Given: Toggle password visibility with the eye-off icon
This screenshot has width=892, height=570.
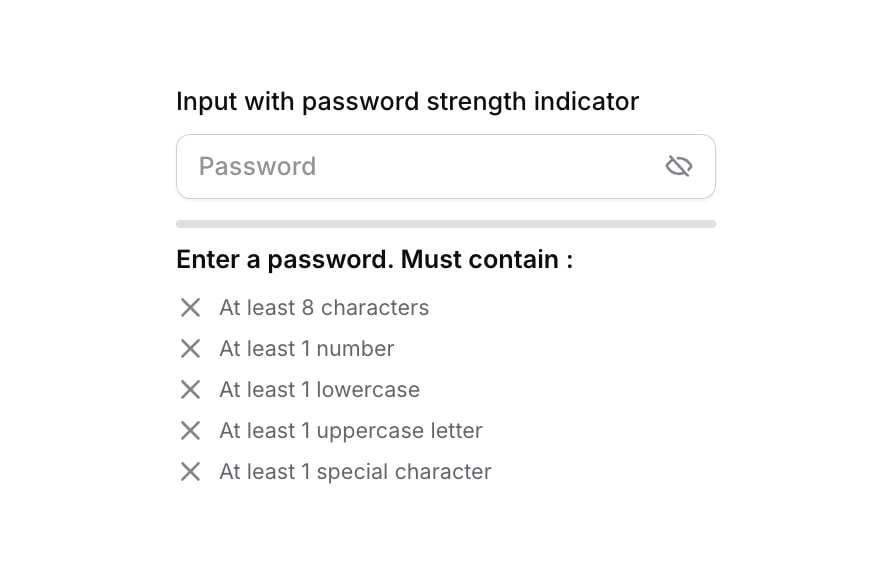Looking at the screenshot, I should point(679,166).
